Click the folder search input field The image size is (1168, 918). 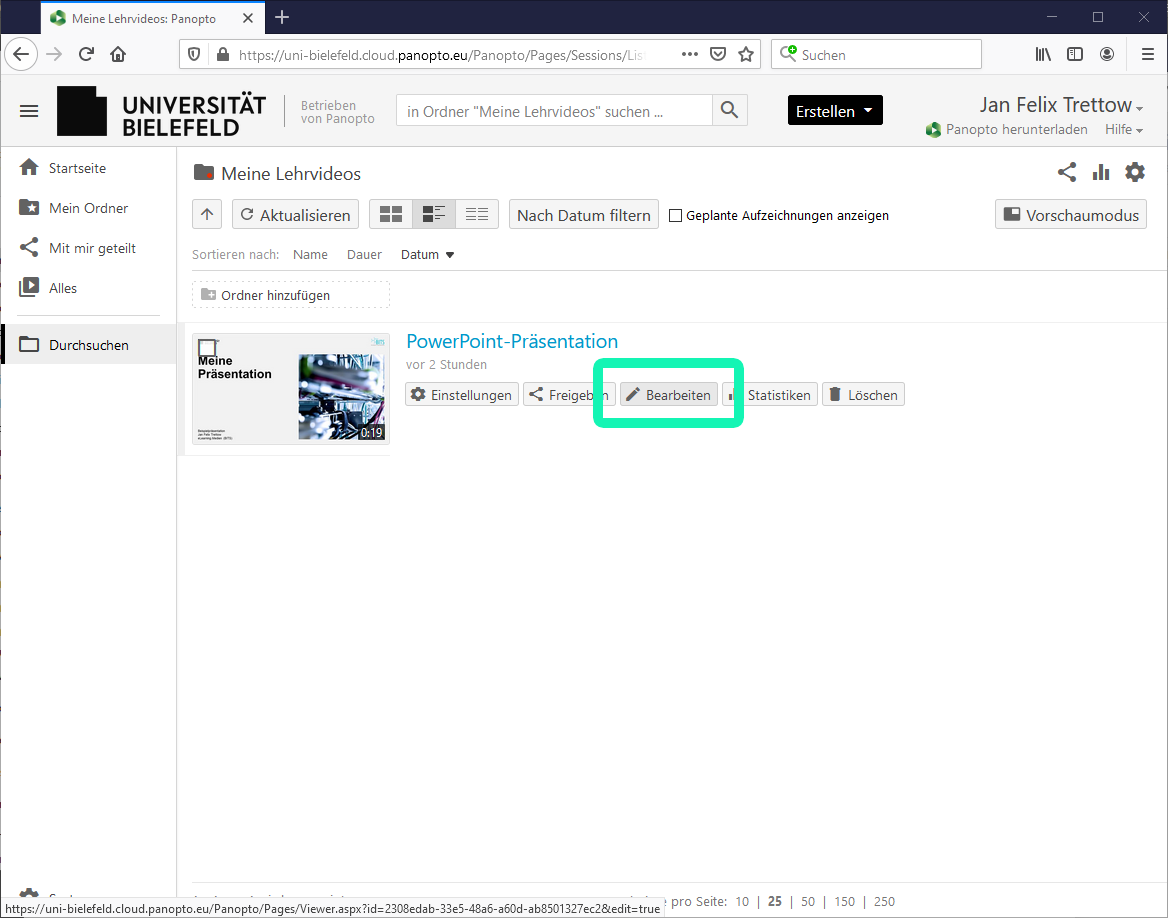[x=554, y=112]
